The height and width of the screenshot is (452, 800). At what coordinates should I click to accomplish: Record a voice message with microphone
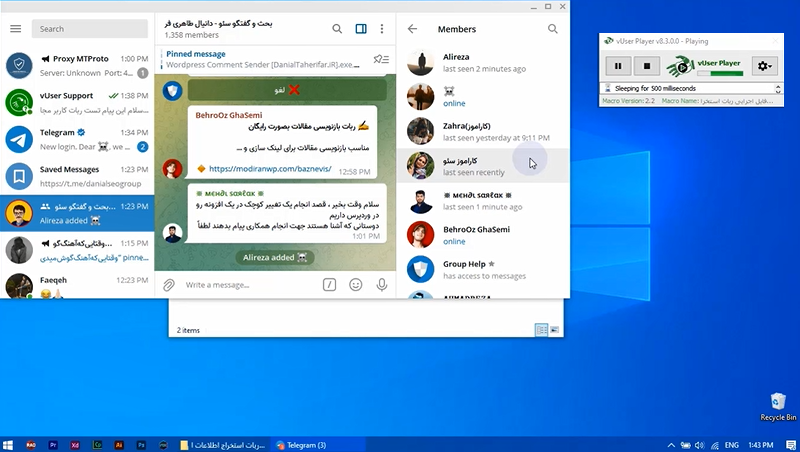(382, 285)
